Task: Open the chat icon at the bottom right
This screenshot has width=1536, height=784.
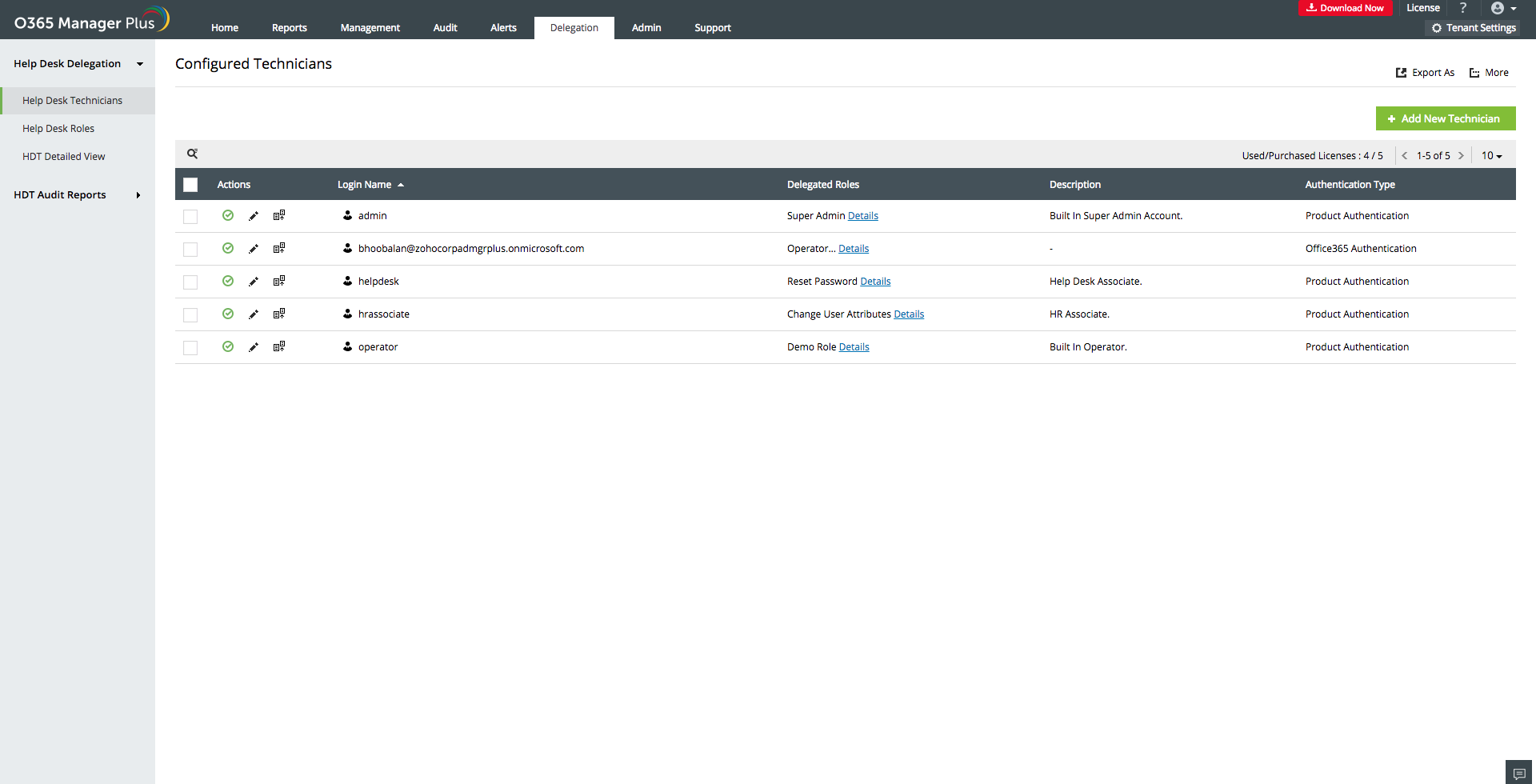Action: (x=1518, y=774)
